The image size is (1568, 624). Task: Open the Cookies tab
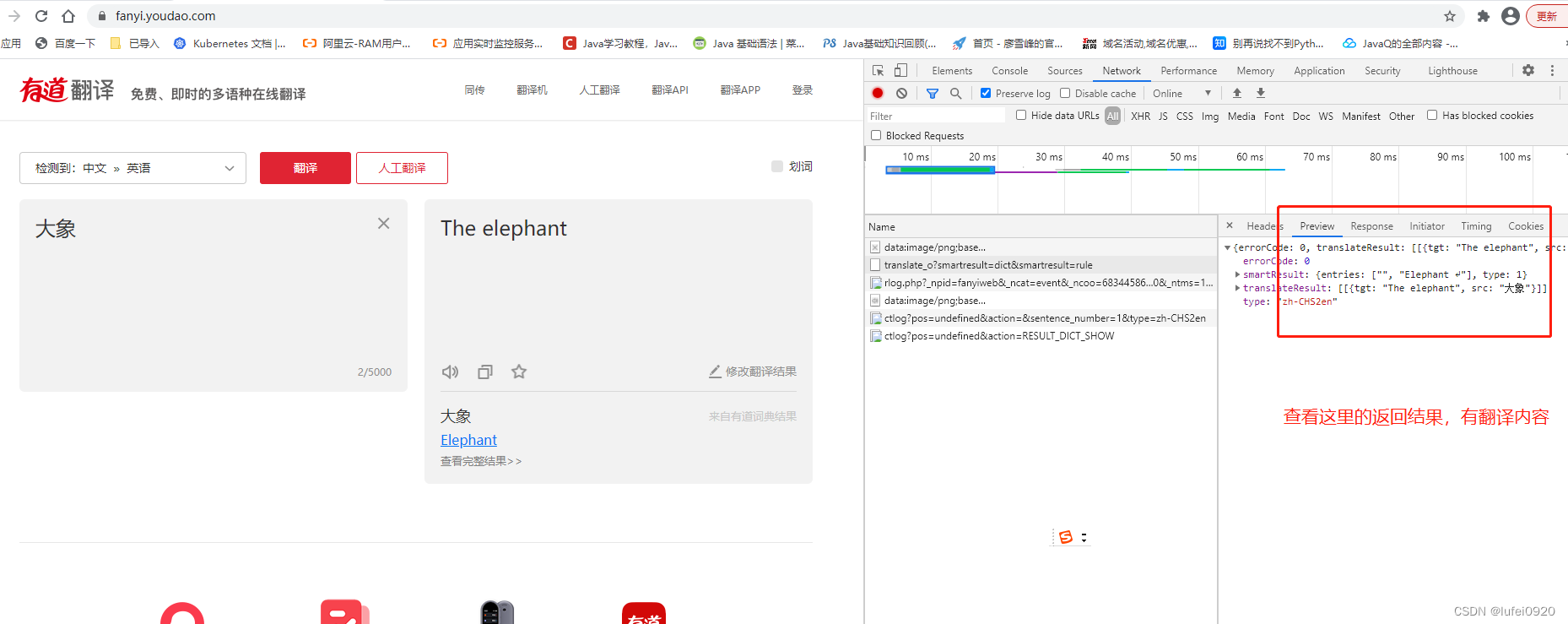coord(1526,226)
